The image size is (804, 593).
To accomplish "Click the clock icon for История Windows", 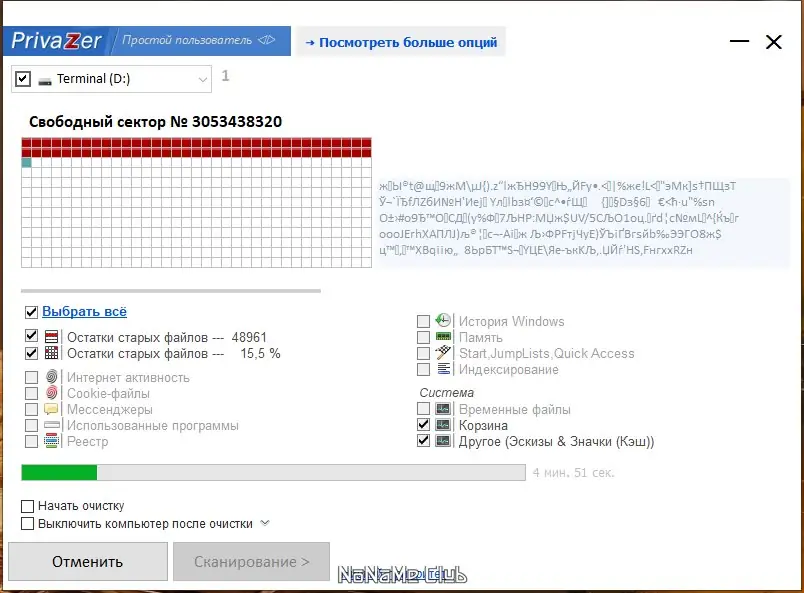I will [x=443, y=320].
